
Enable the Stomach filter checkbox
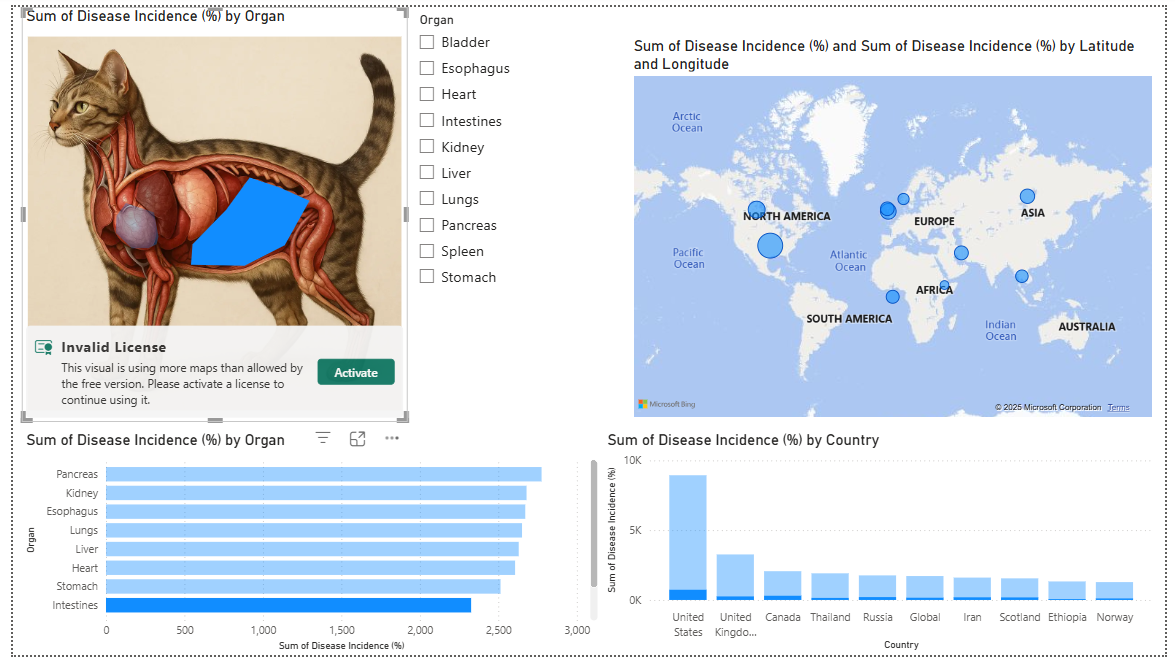pyautogui.click(x=427, y=277)
